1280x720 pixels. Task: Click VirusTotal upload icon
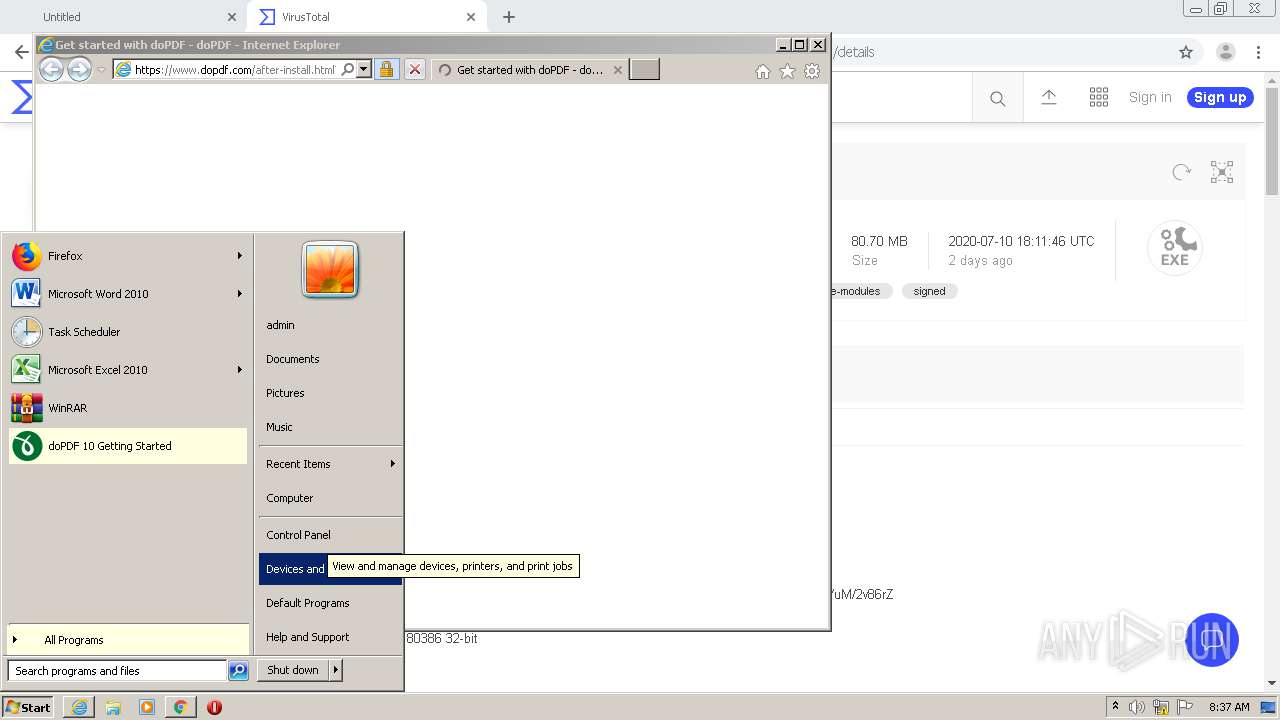(1049, 97)
